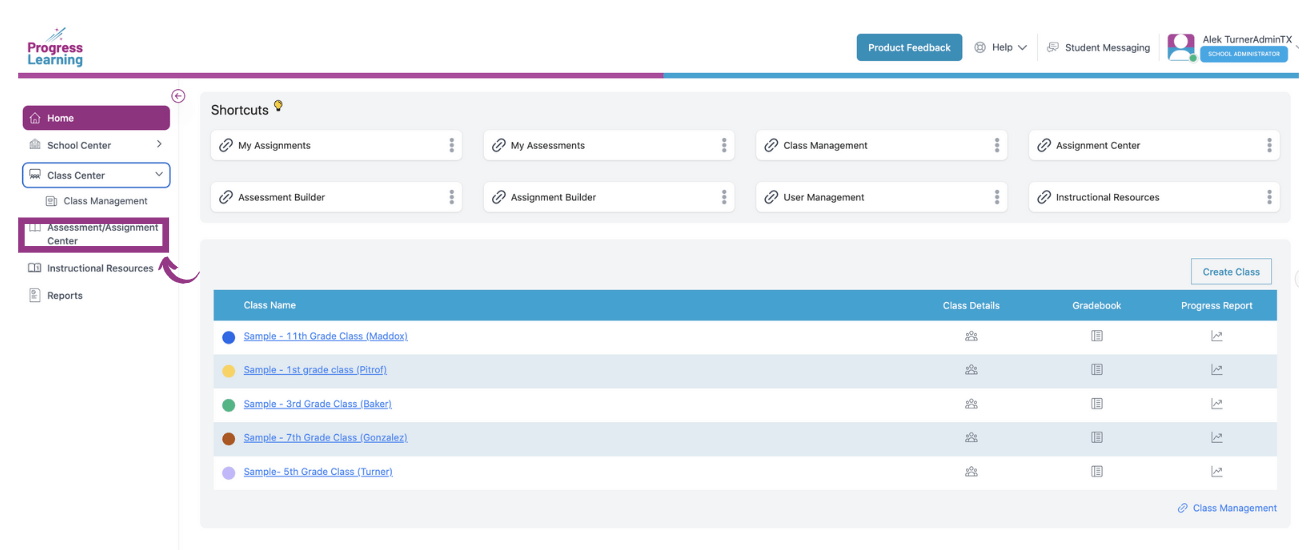Open Progress Report for 1st grade class (Pitrof)

tap(1217, 370)
